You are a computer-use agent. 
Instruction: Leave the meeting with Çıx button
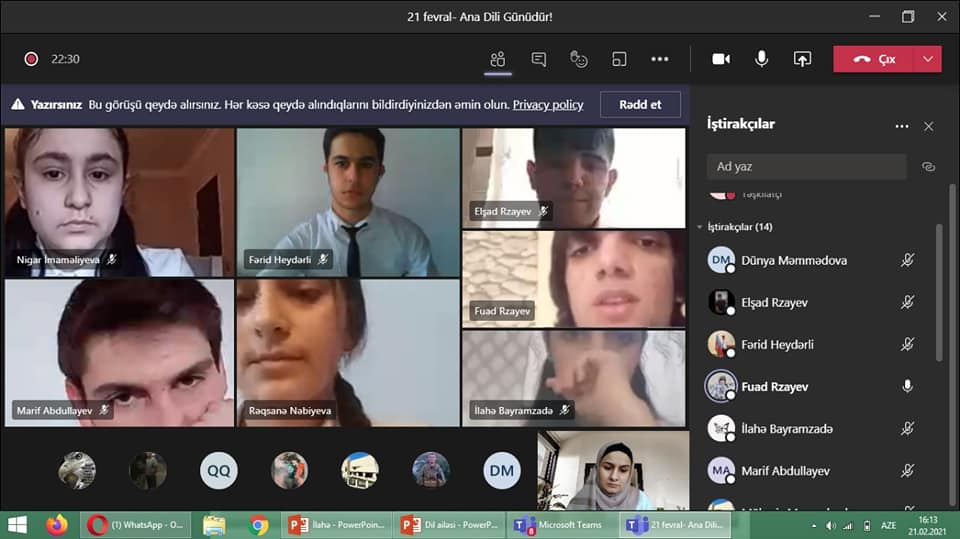pyautogui.click(x=873, y=59)
